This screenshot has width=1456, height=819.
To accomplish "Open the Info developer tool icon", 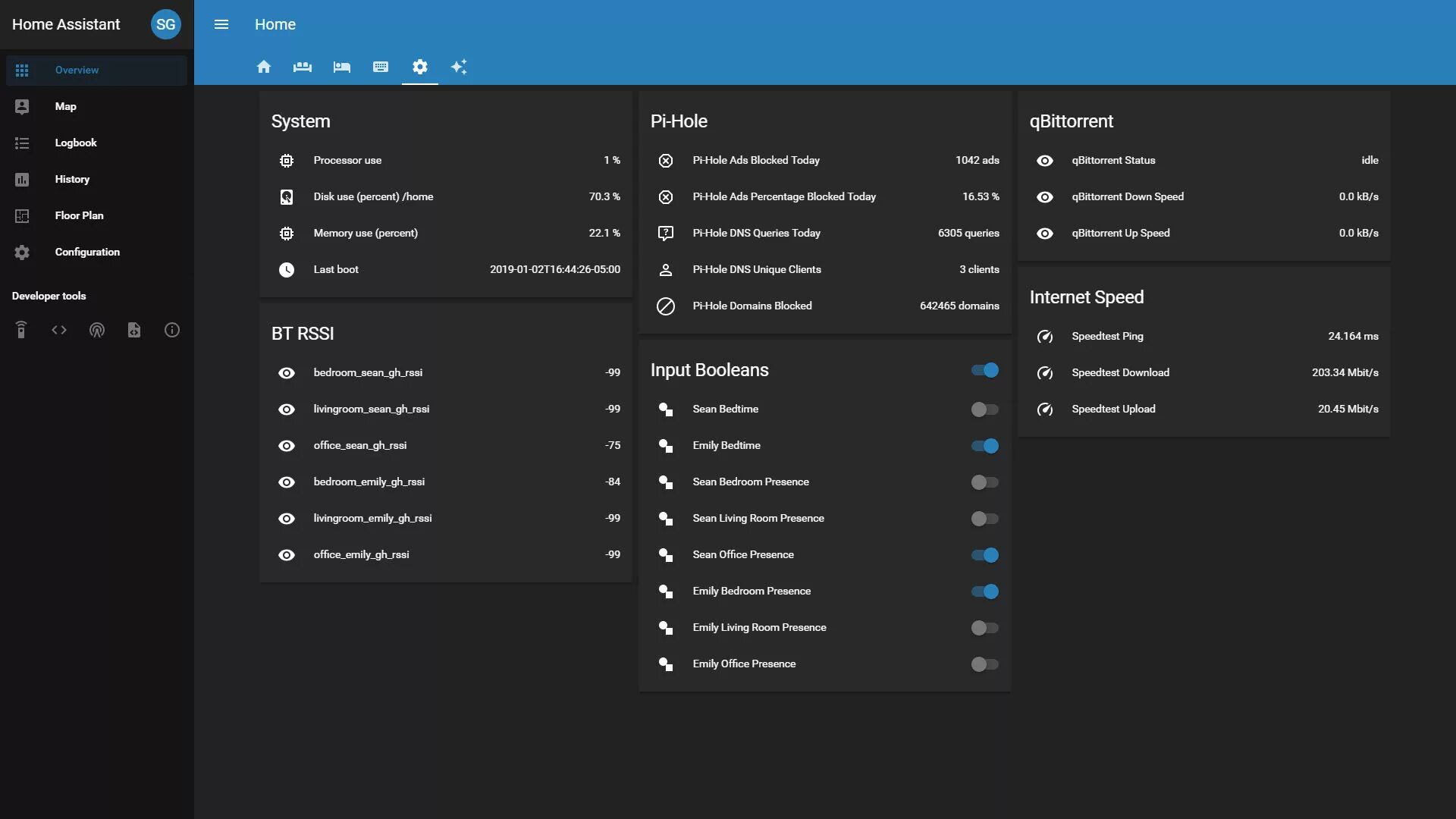I will (x=172, y=330).
